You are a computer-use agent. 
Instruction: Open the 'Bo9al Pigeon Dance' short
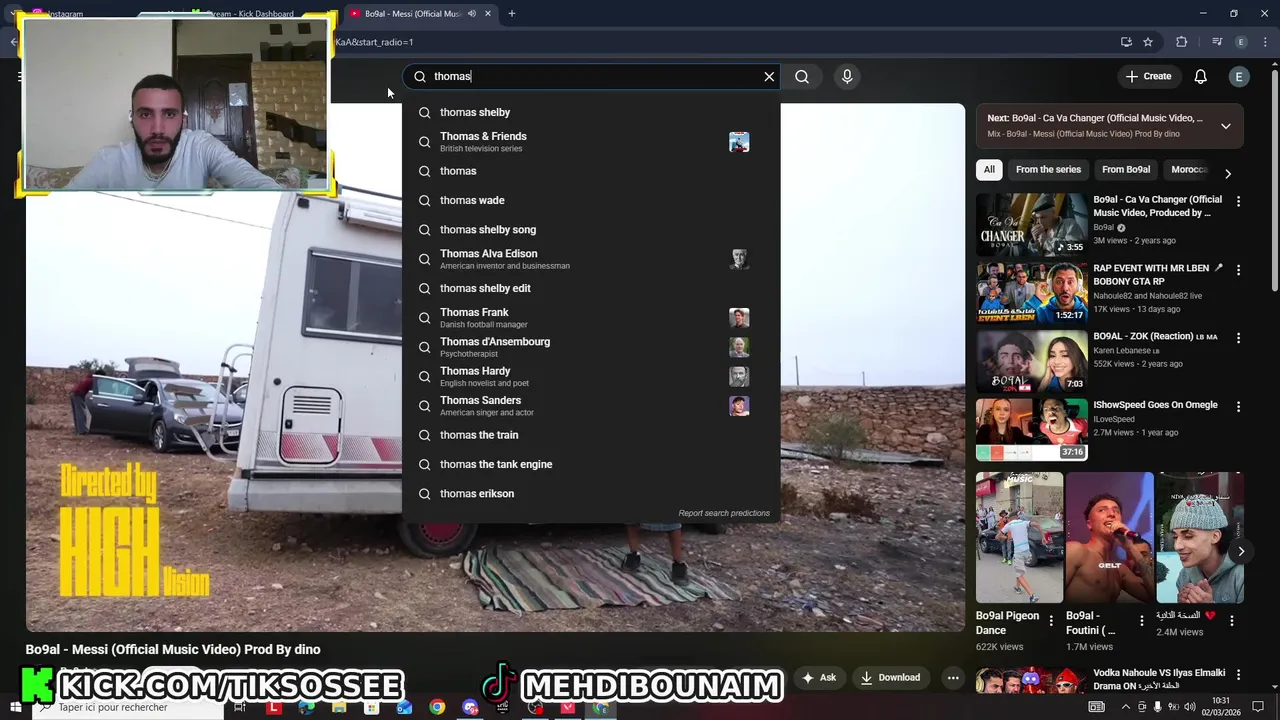1019,537
